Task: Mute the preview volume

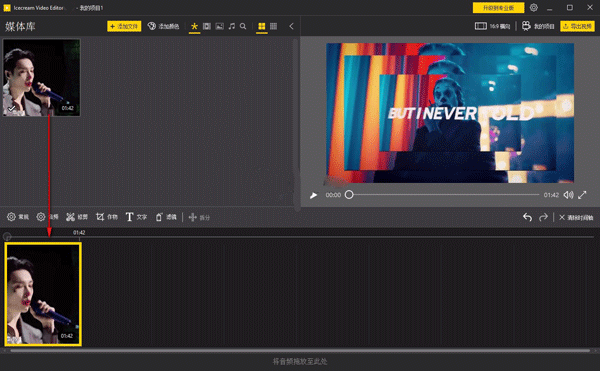Action: coord(568,195)
